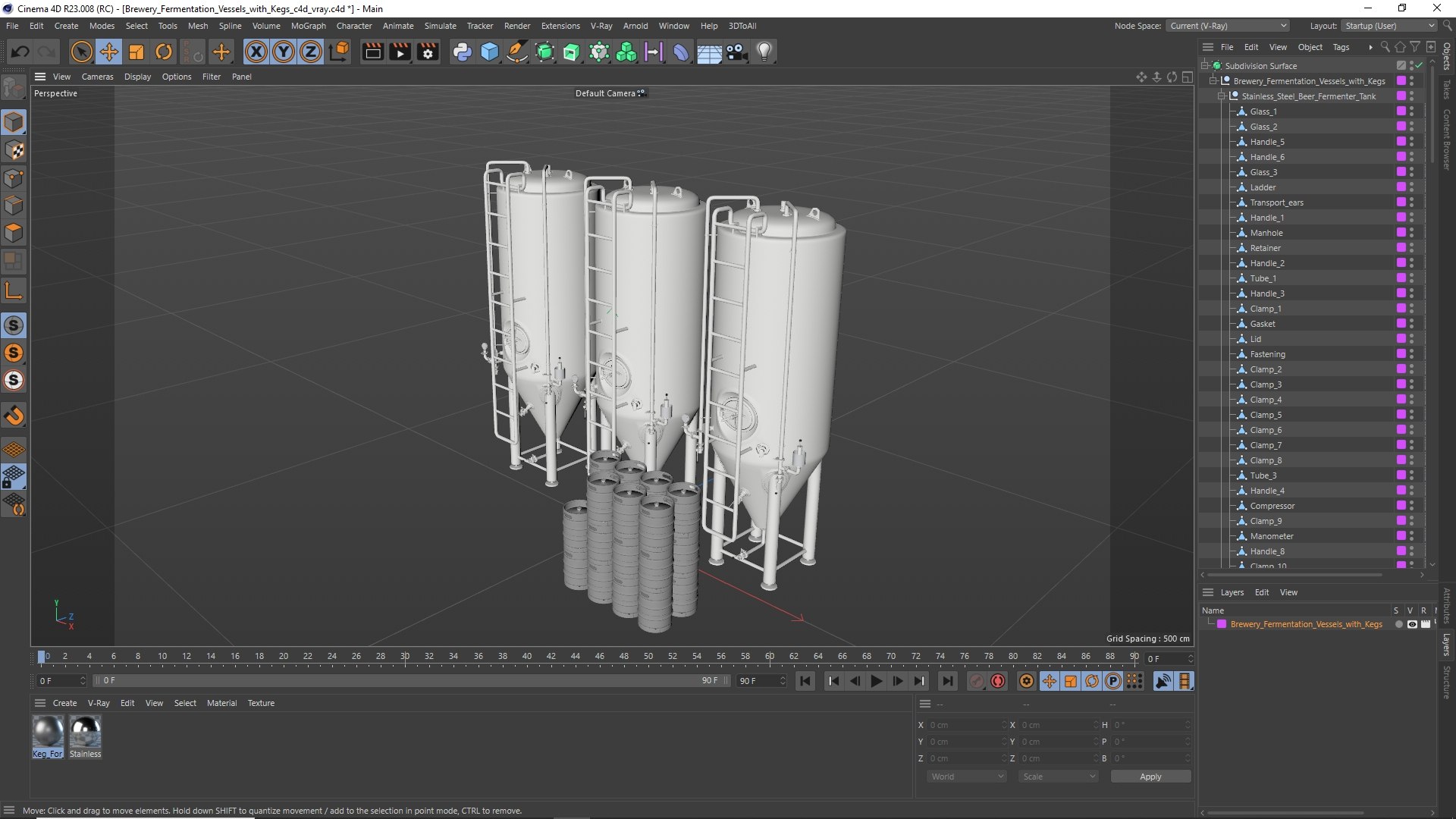Open the viewport Cameras menu
This screenshot has width=1456, height=819.
pos(97,77)
